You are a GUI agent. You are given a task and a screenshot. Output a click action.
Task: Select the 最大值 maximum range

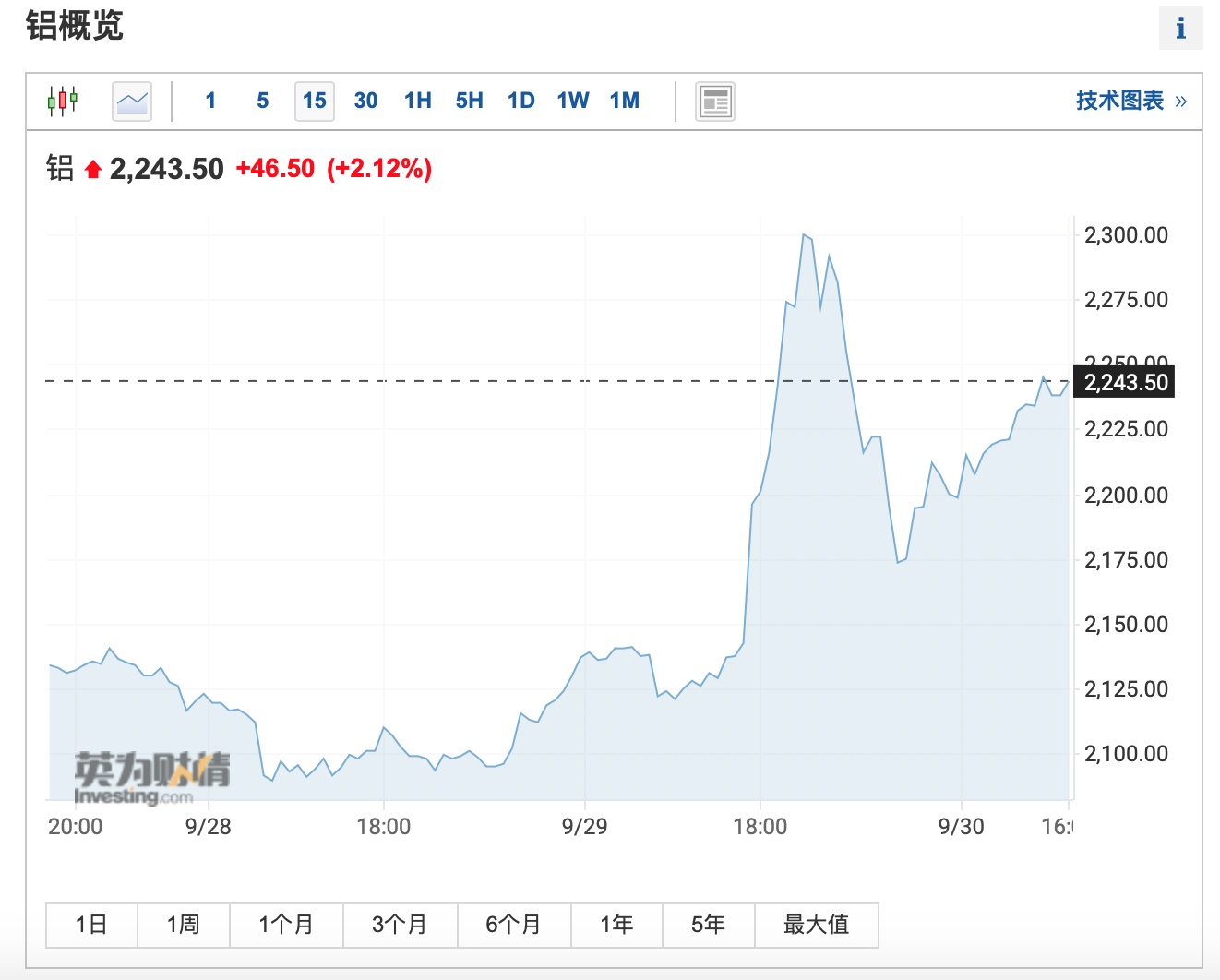pyautogui.click(x=816, y=925)
